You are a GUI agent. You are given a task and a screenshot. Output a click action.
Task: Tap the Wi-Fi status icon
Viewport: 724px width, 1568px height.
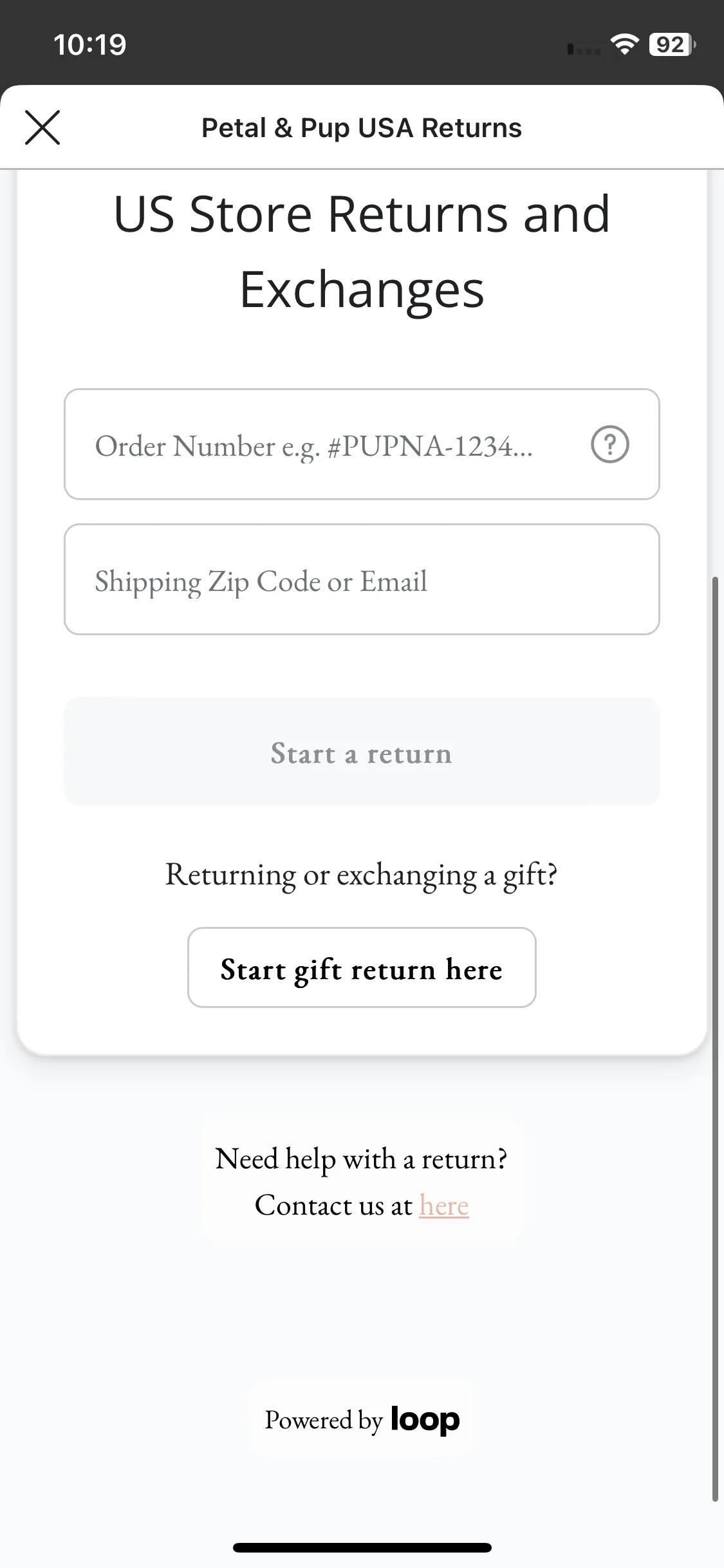tap(624, 44)
